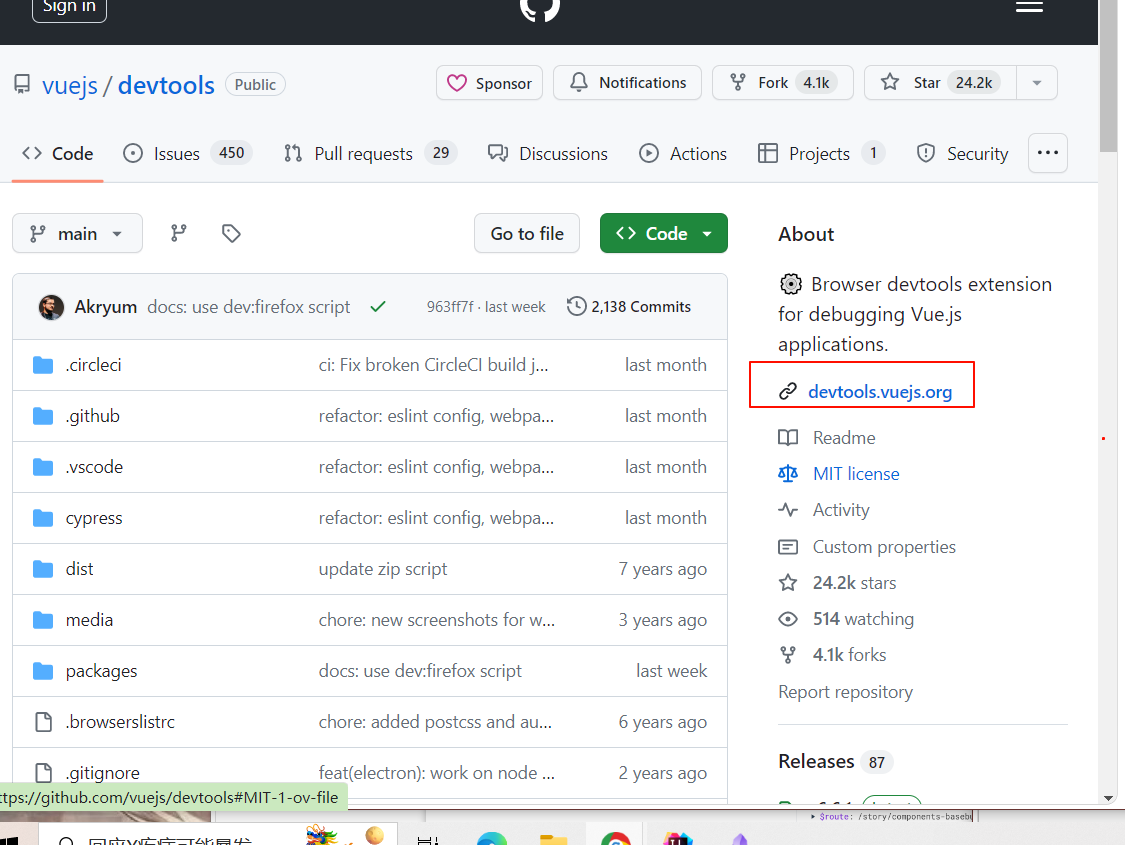Show more repository tabs via ellipsis
This screenshot has width=1125, height=845.
[x=1048, y=153]
